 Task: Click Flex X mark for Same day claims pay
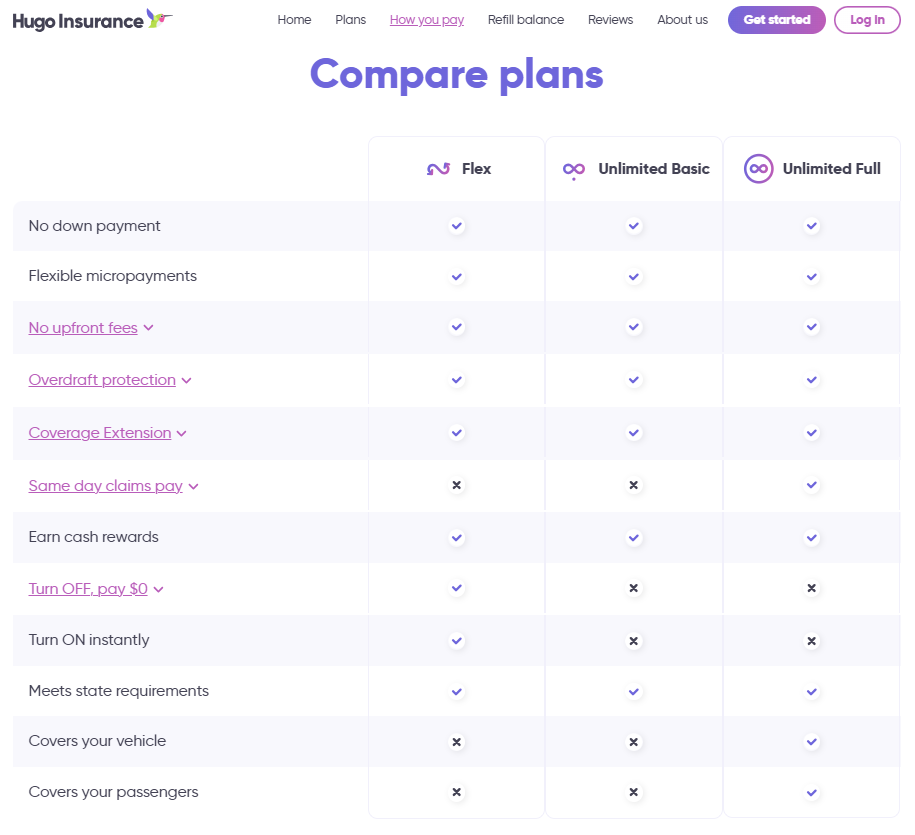[x=457, y=485]
